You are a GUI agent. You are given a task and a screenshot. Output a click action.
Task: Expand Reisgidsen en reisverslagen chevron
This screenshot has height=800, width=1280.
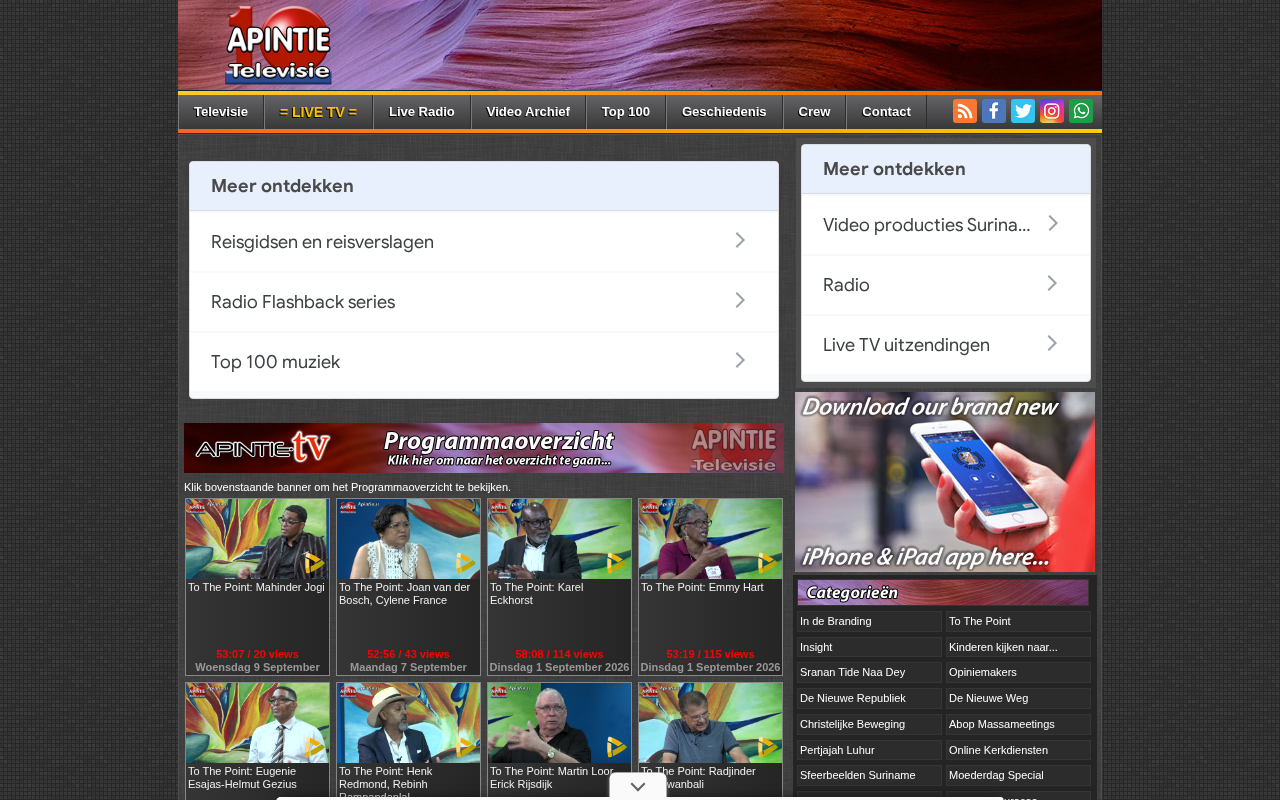tap(740, 240)
